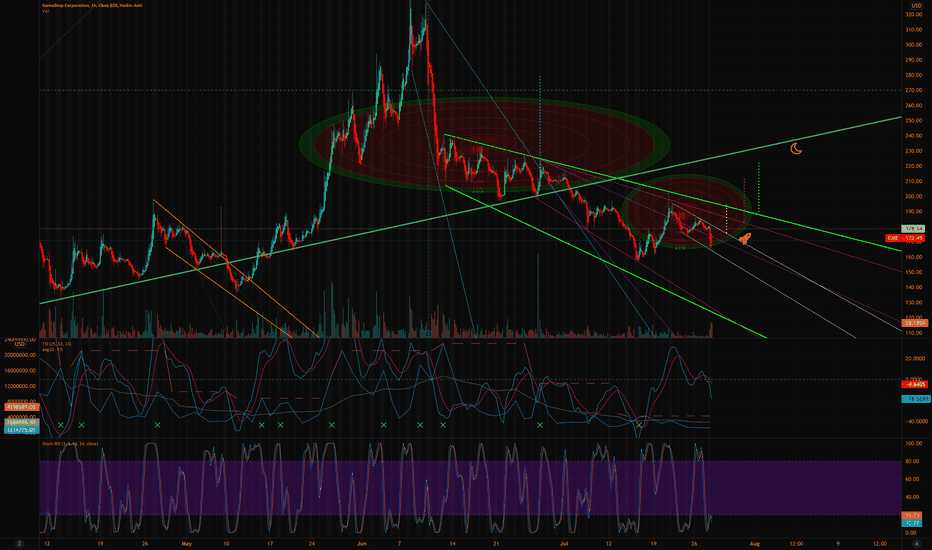Select the Stoch RSI indicator legend
This screenshot has width=932, height=550.
(70, 444)
